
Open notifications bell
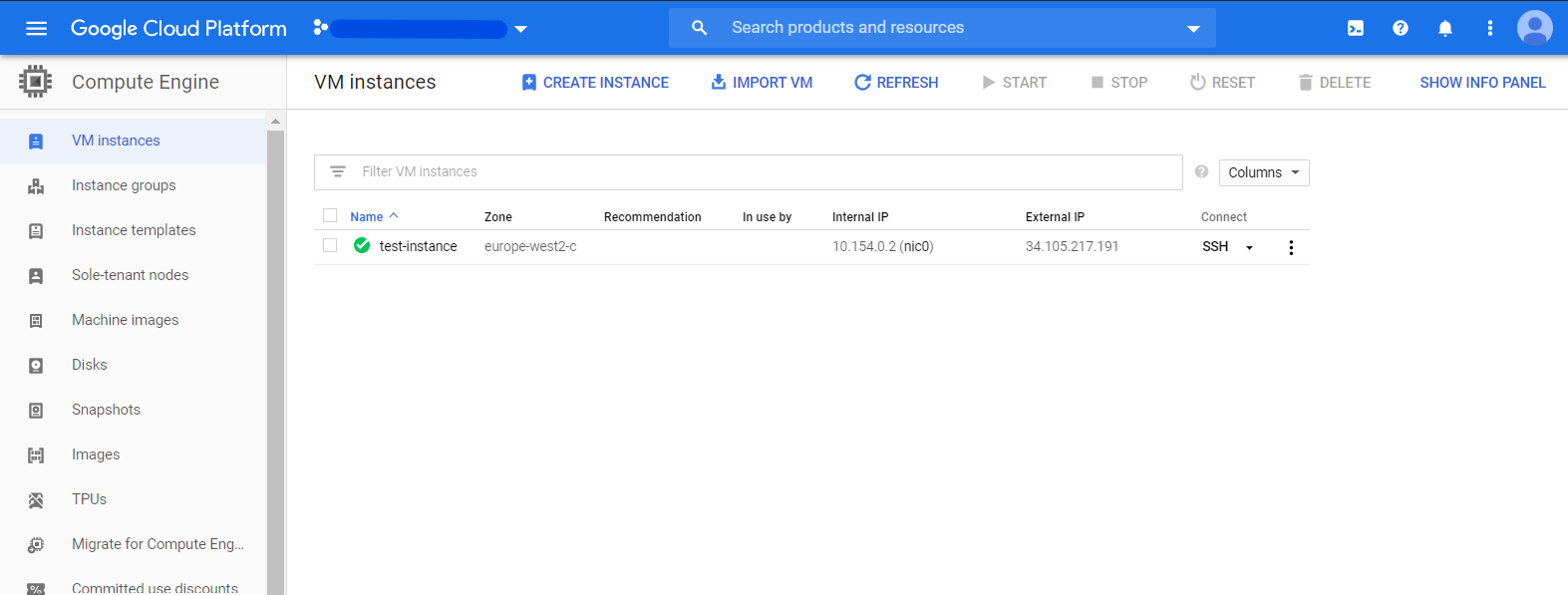click(1445, 28)
